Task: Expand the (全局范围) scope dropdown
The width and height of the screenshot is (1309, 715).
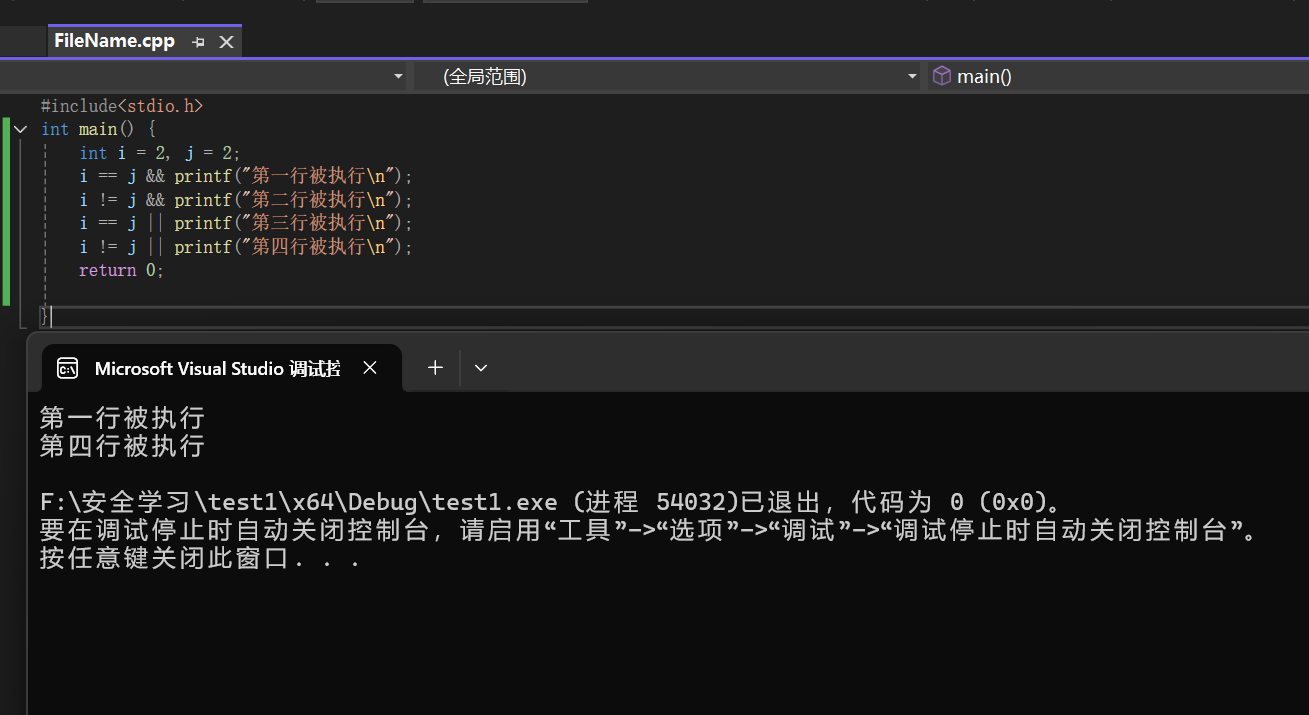Action: pyautogui.click(x=911, y=76)
